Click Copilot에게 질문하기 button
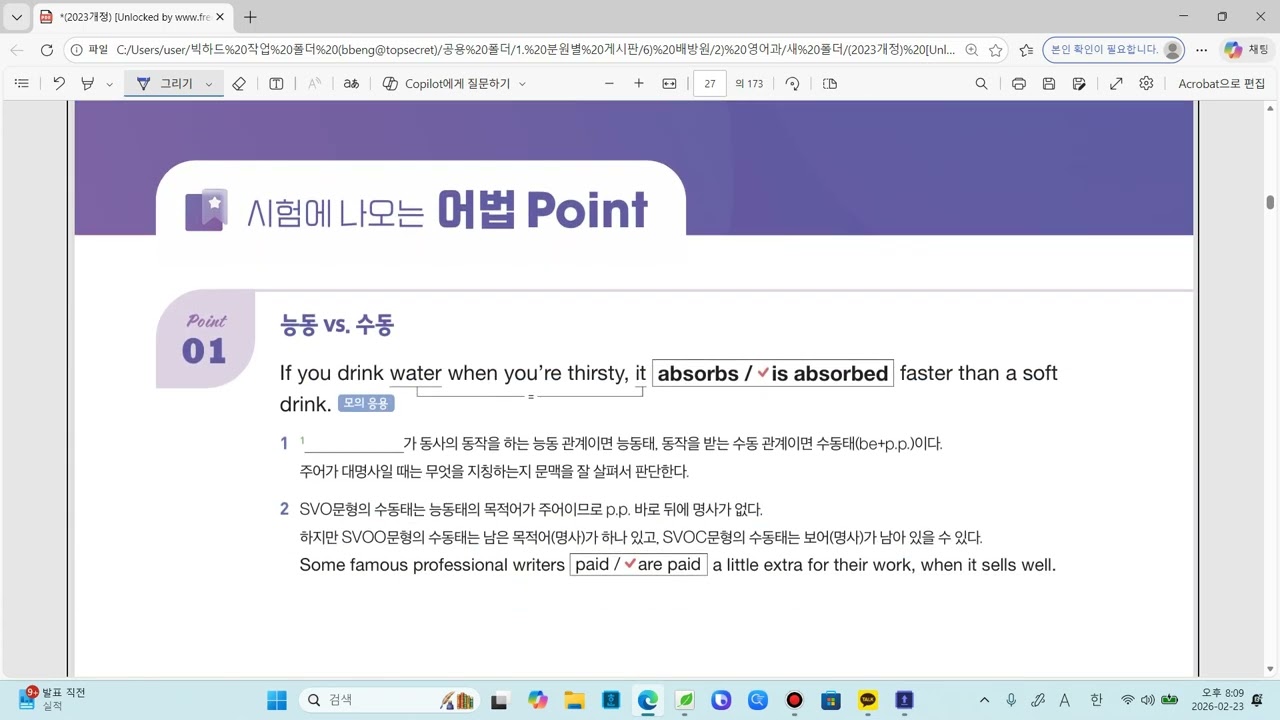This screenshot has height=720, width=1280. [x=446, y=84]
